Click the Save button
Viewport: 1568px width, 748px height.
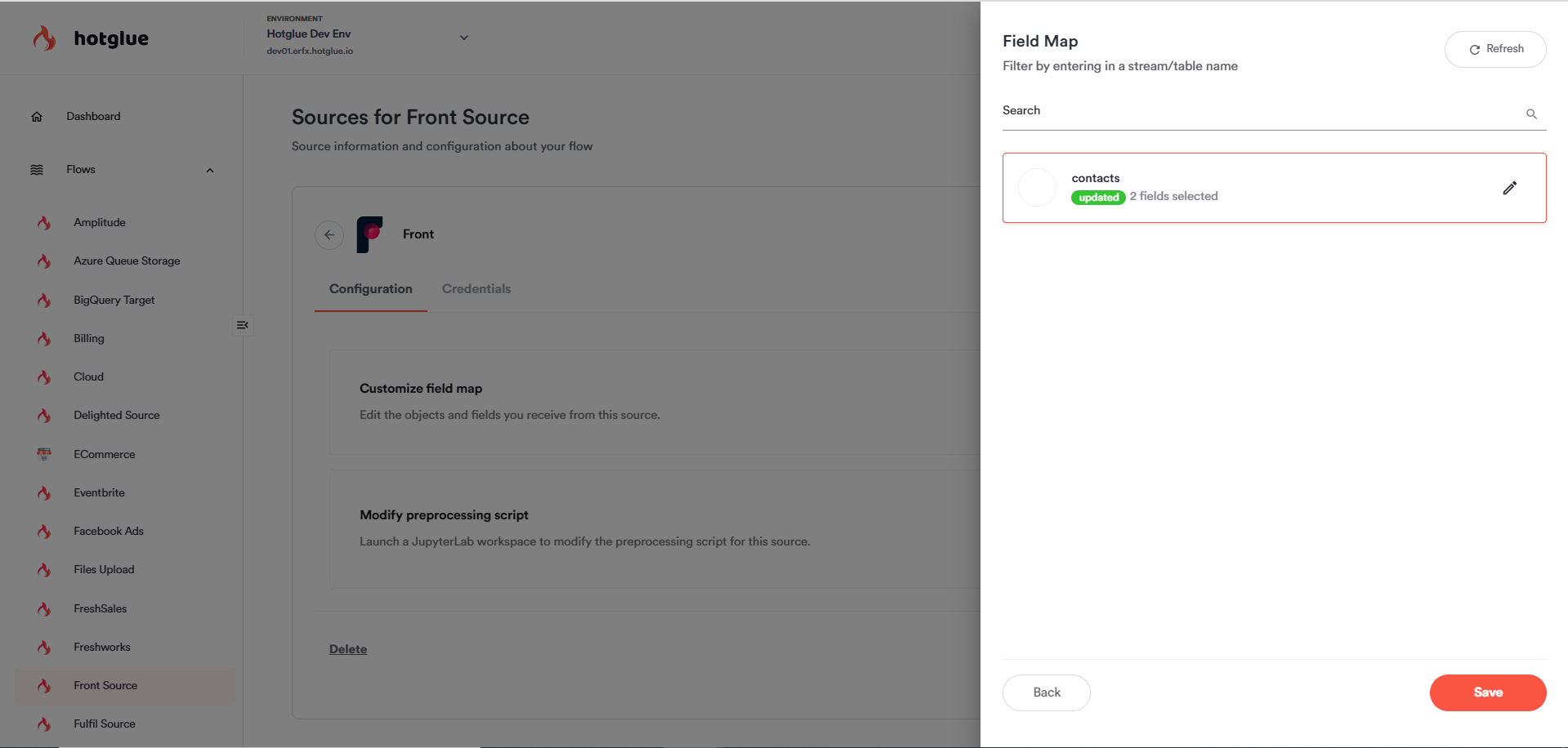[x=1488, y=692]
